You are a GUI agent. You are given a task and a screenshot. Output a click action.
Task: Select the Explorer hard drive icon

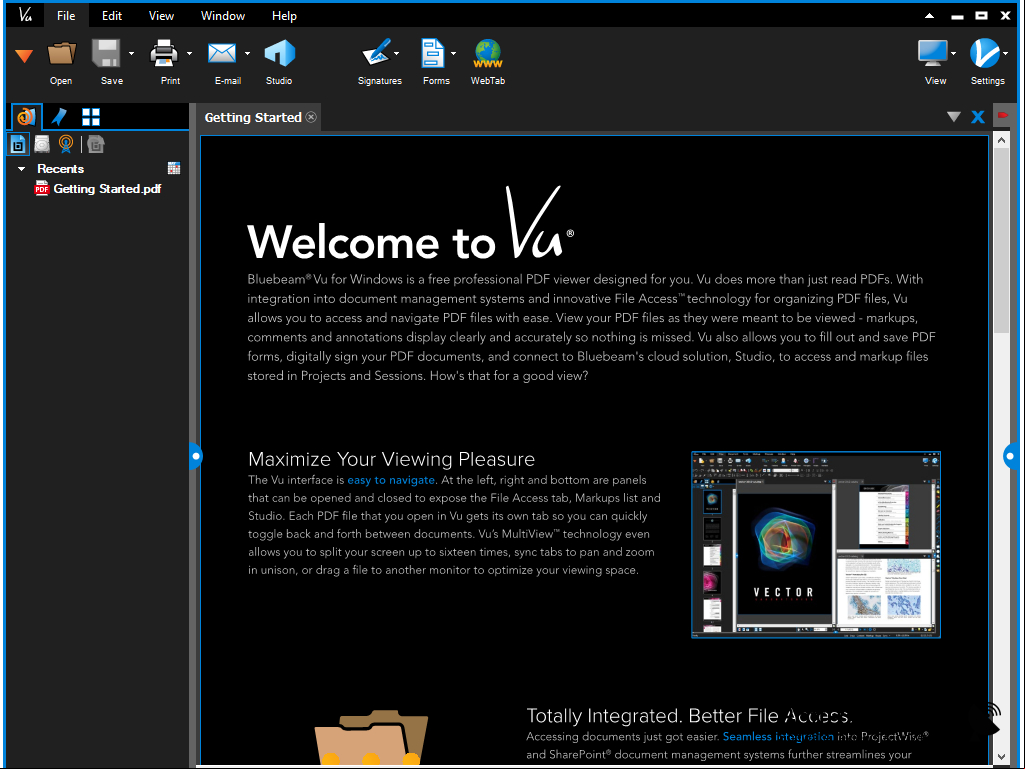click(x=42, y=145)
